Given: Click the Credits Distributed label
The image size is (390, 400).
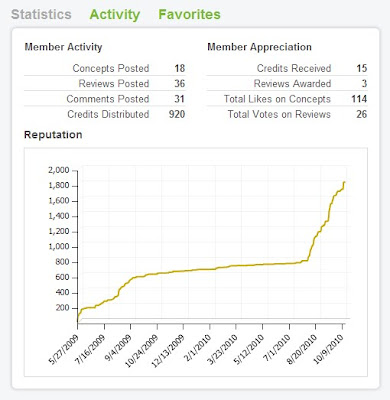Looking at the screenshot, I should click(108, 114).
